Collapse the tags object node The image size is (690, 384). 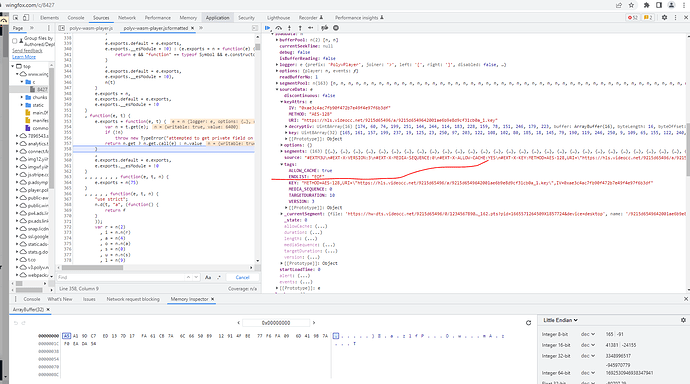point(282,164)
